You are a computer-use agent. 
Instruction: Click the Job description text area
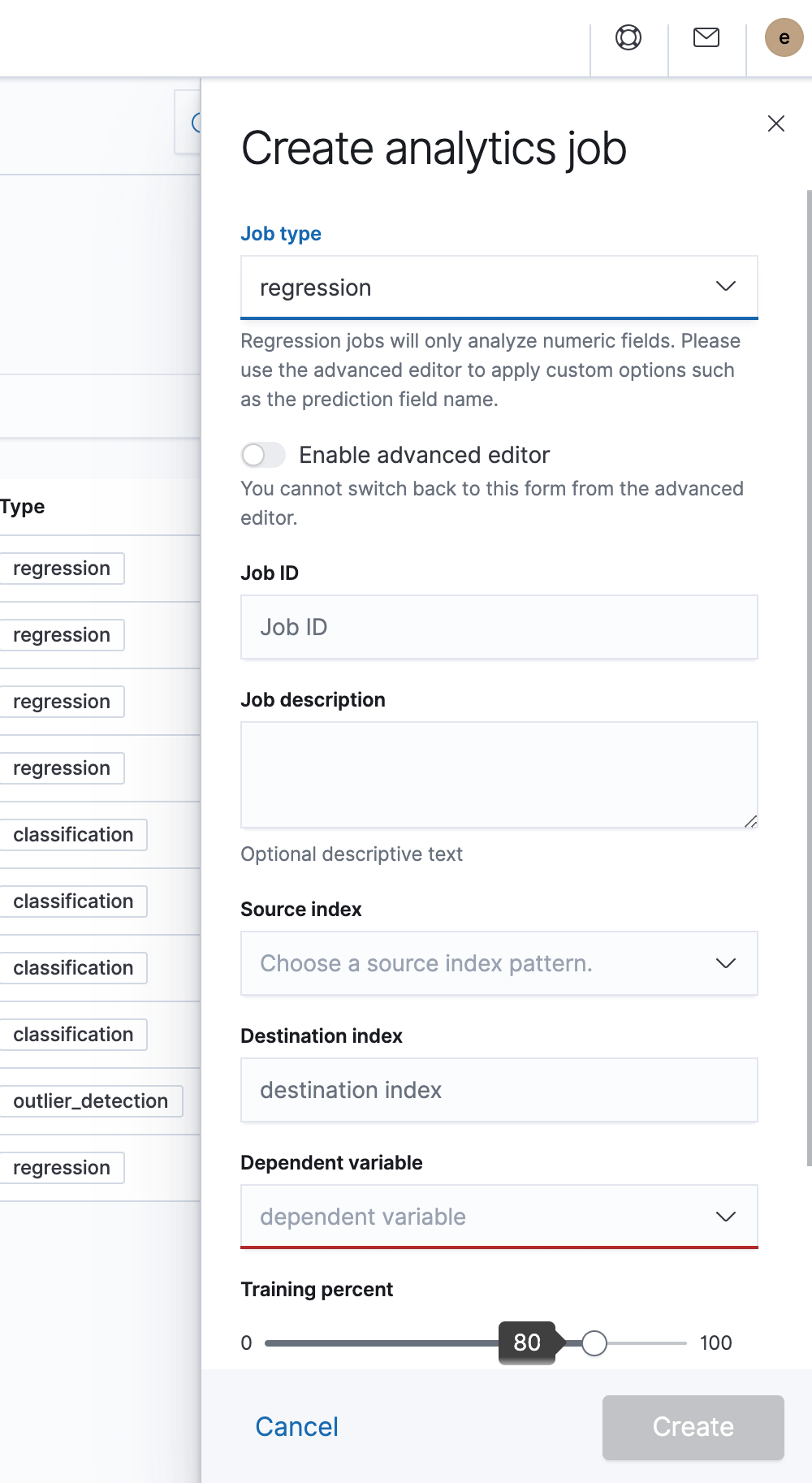(499, 775)
